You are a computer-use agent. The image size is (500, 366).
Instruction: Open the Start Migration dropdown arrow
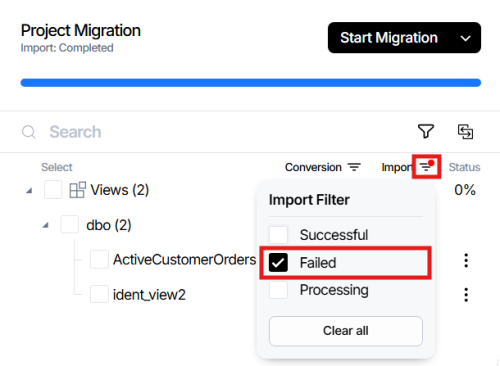(465, 38)
